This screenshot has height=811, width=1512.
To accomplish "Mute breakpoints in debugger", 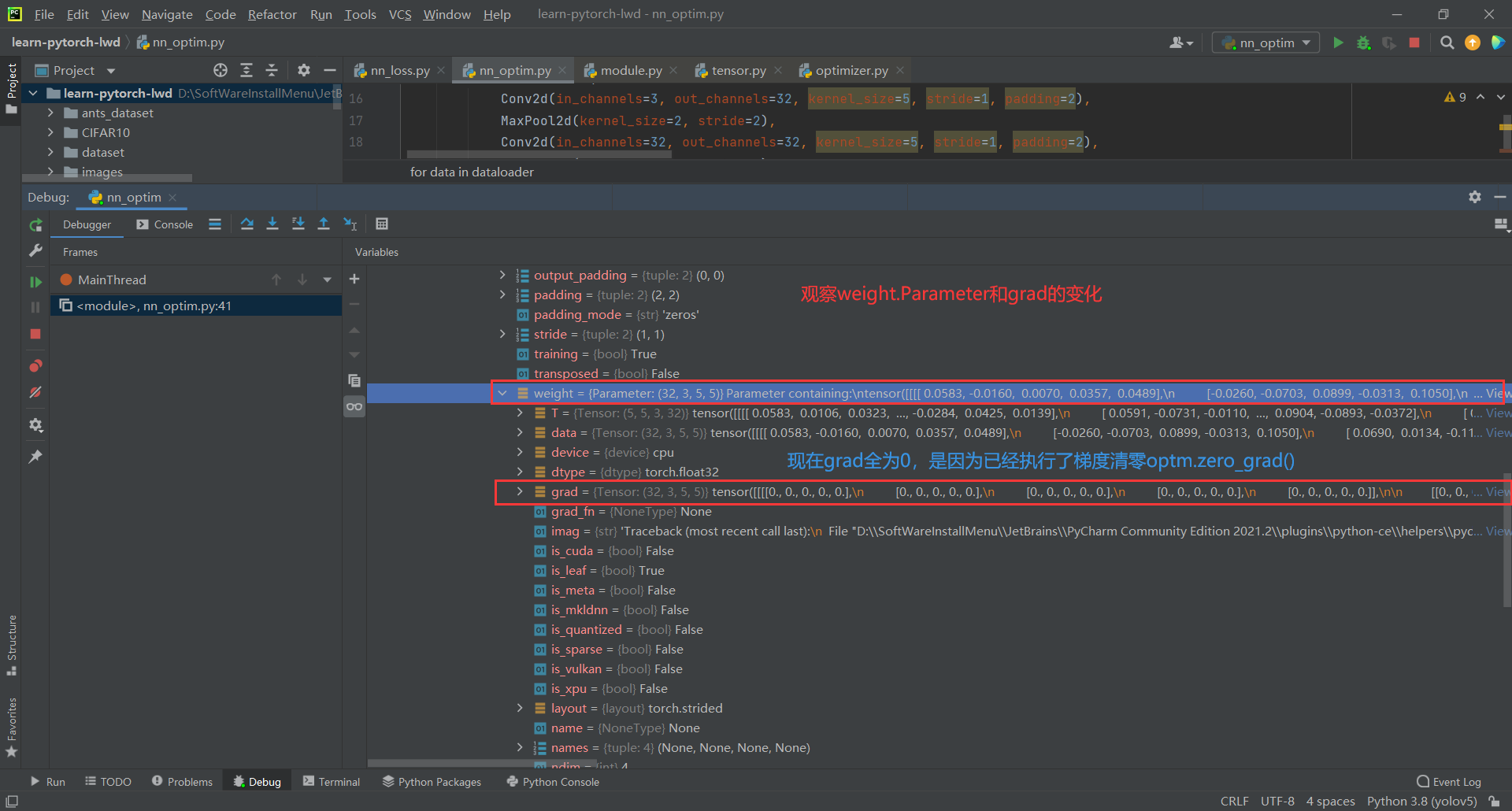I will [x=35, y=392].
